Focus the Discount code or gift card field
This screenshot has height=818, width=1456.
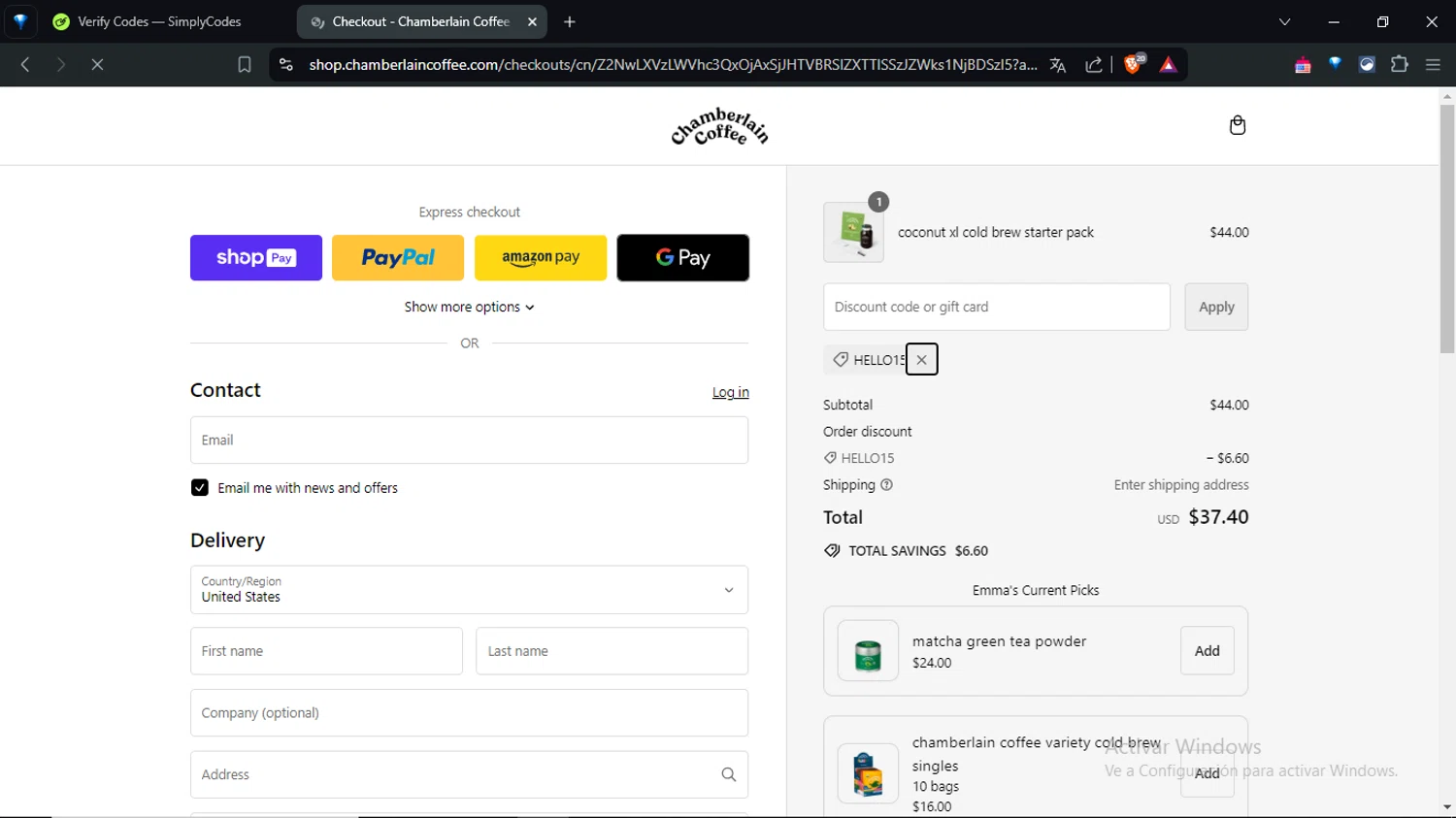click(997, 307)
